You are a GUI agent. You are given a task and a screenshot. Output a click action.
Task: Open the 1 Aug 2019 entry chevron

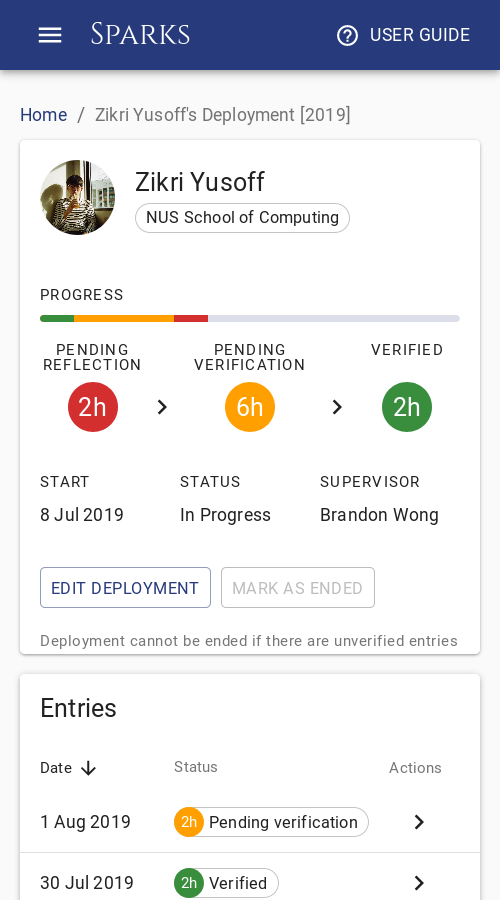pyautogui.click(x=419, y=822)
